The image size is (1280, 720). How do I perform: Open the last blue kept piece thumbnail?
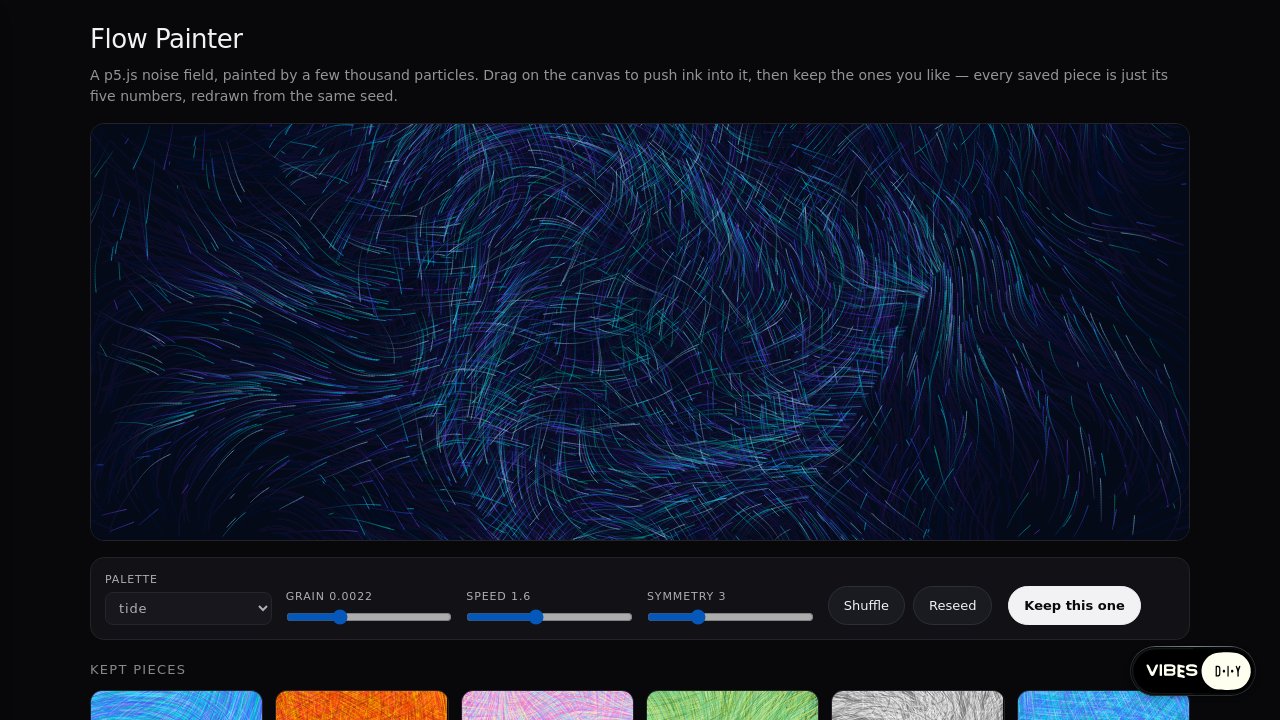click(1103, 706)
